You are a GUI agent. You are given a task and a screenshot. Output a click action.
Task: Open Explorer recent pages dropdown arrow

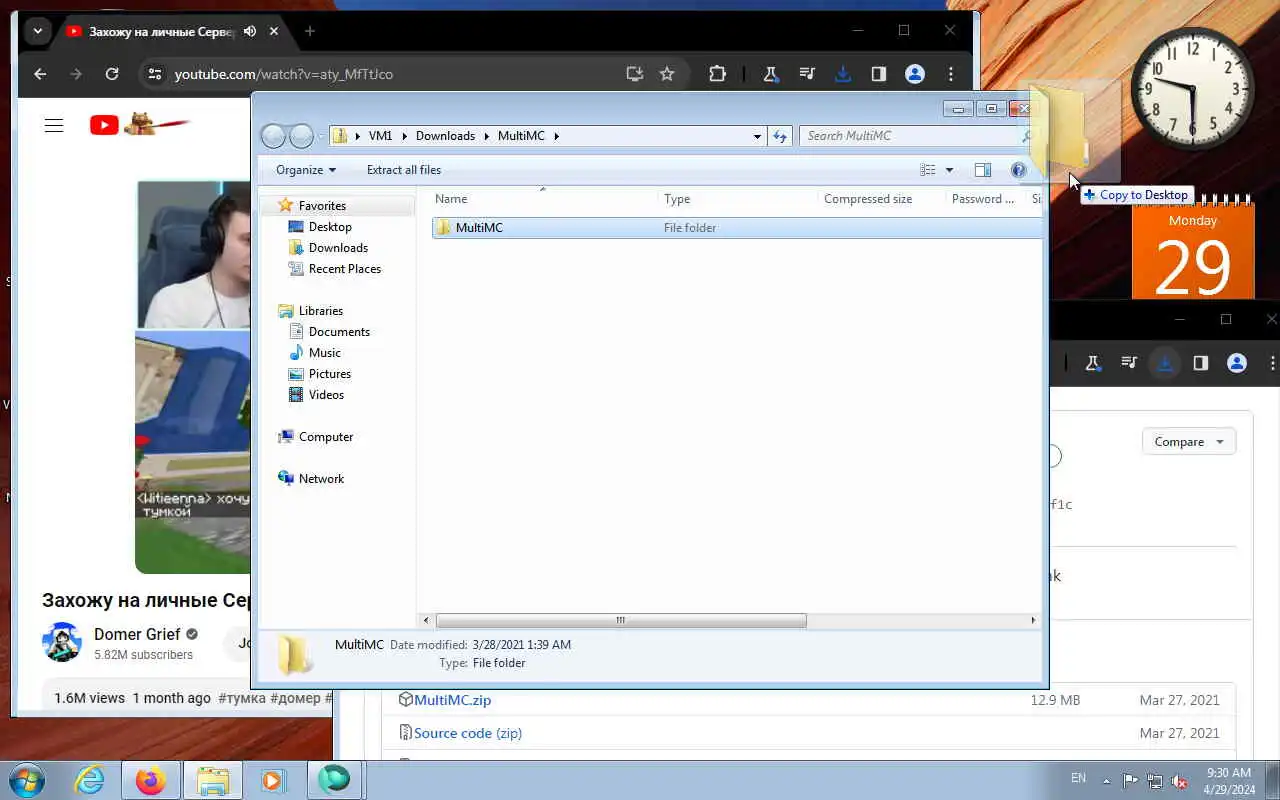[x=321, y=136]
